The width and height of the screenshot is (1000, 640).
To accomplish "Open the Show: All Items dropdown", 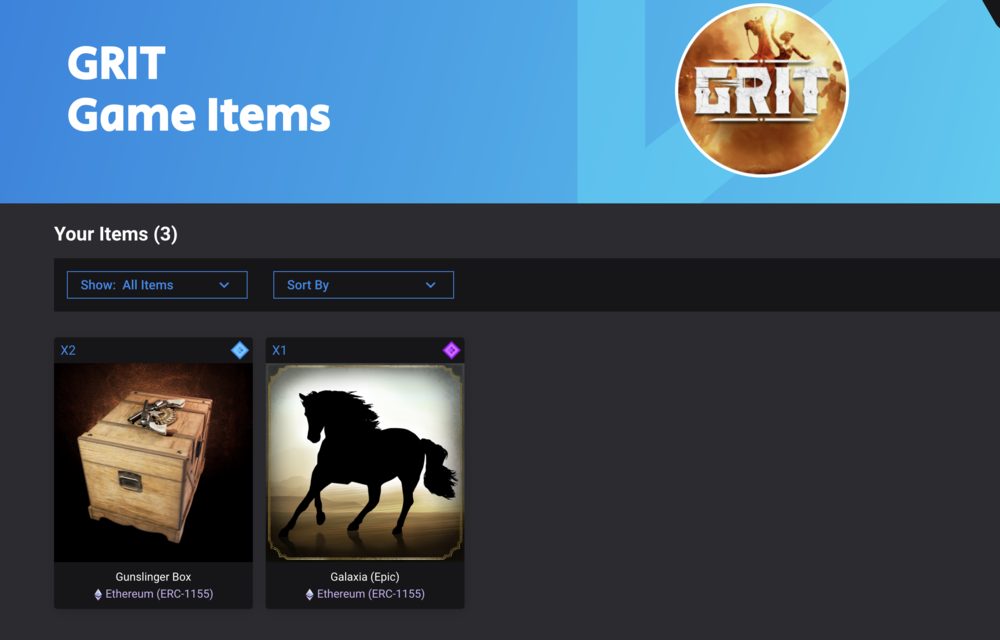I will click(x=157, y=285).
